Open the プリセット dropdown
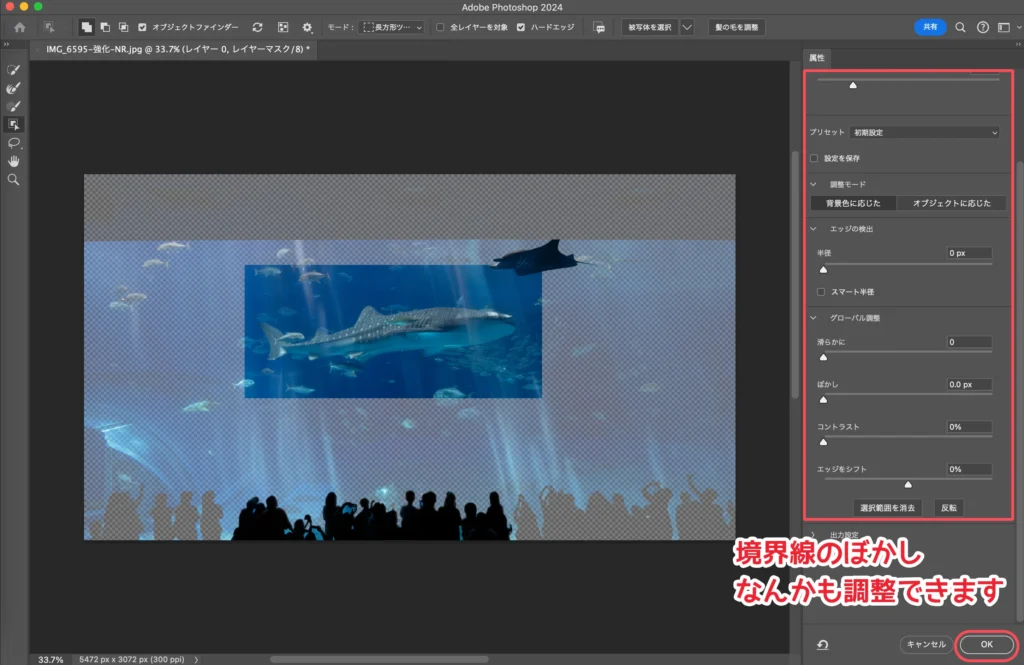This screenshot has width=1024, height=665. point(924,132)
